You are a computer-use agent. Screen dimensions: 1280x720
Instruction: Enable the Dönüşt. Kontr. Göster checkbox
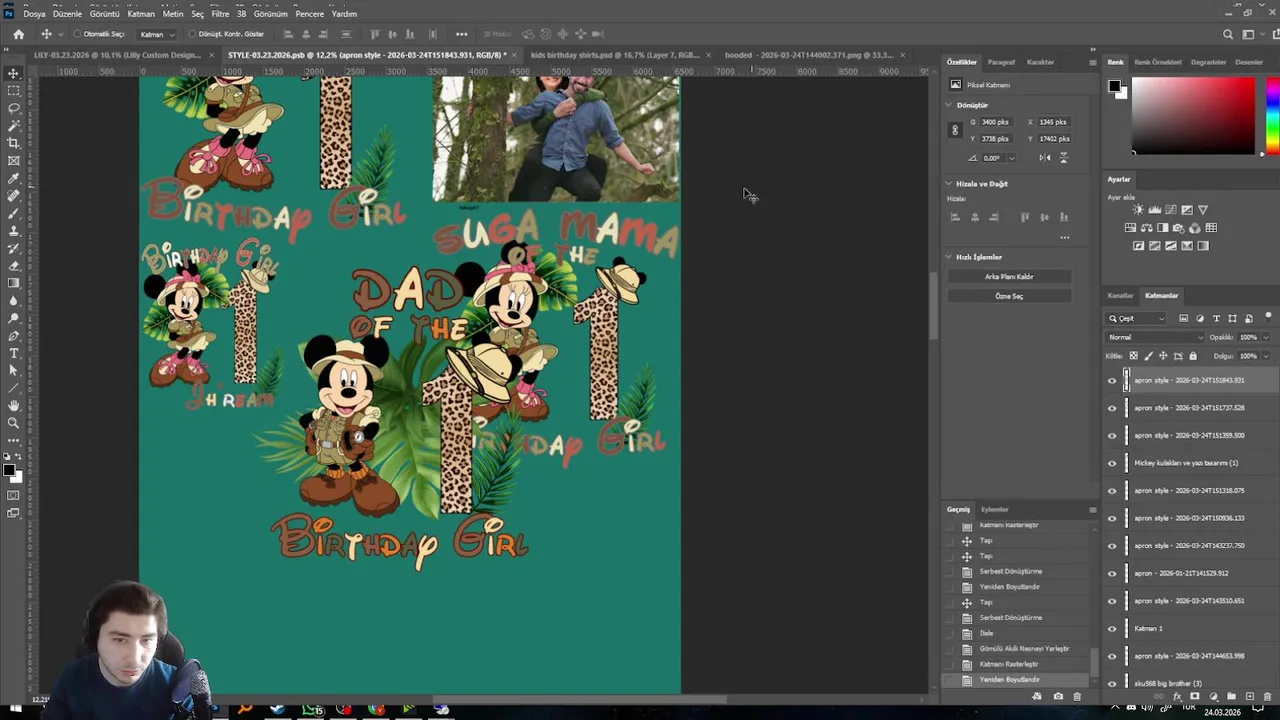[x=191, y=34]
